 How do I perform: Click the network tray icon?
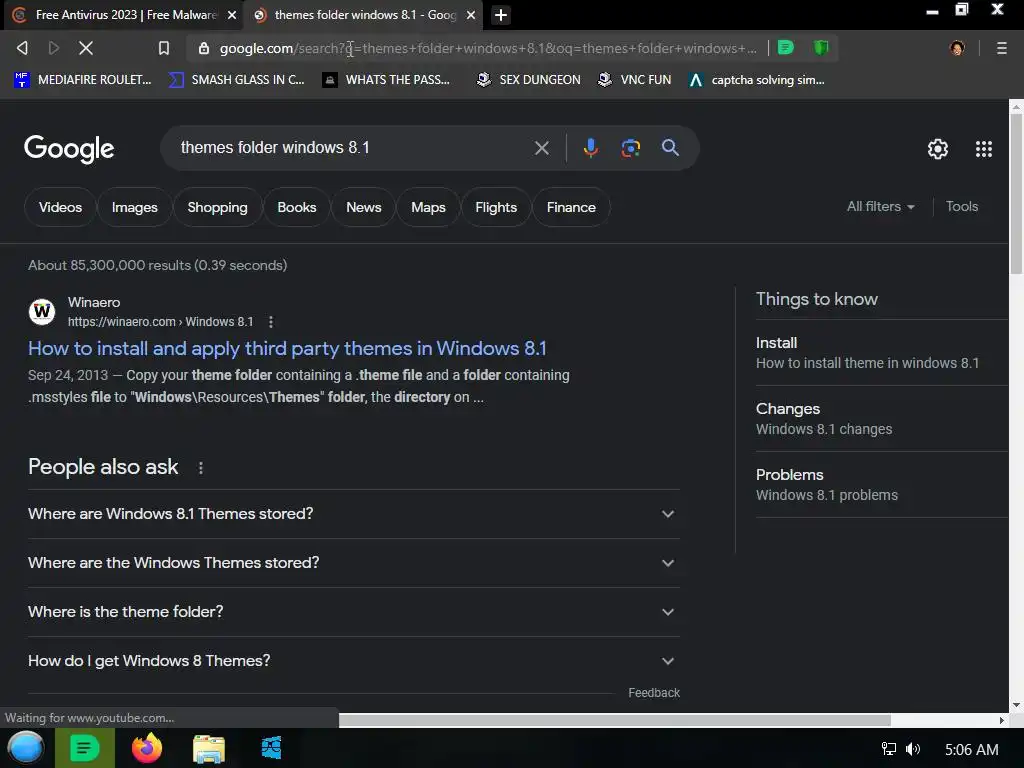(888, 749)
